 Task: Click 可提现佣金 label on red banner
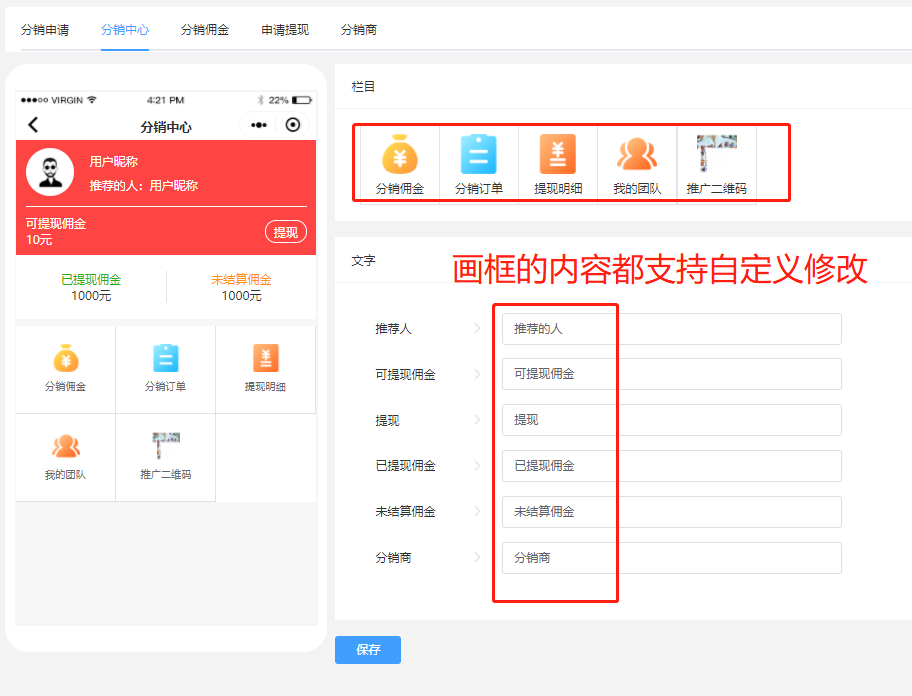pos(56,224)
